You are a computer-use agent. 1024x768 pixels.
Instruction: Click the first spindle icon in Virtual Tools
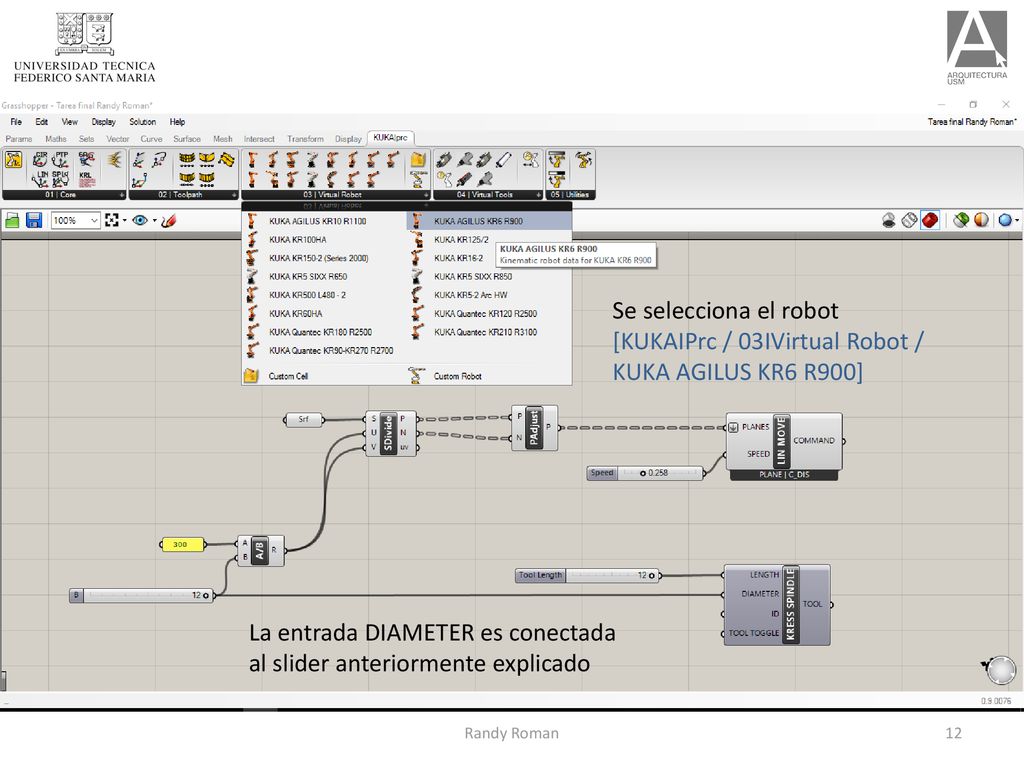[445, 160]
